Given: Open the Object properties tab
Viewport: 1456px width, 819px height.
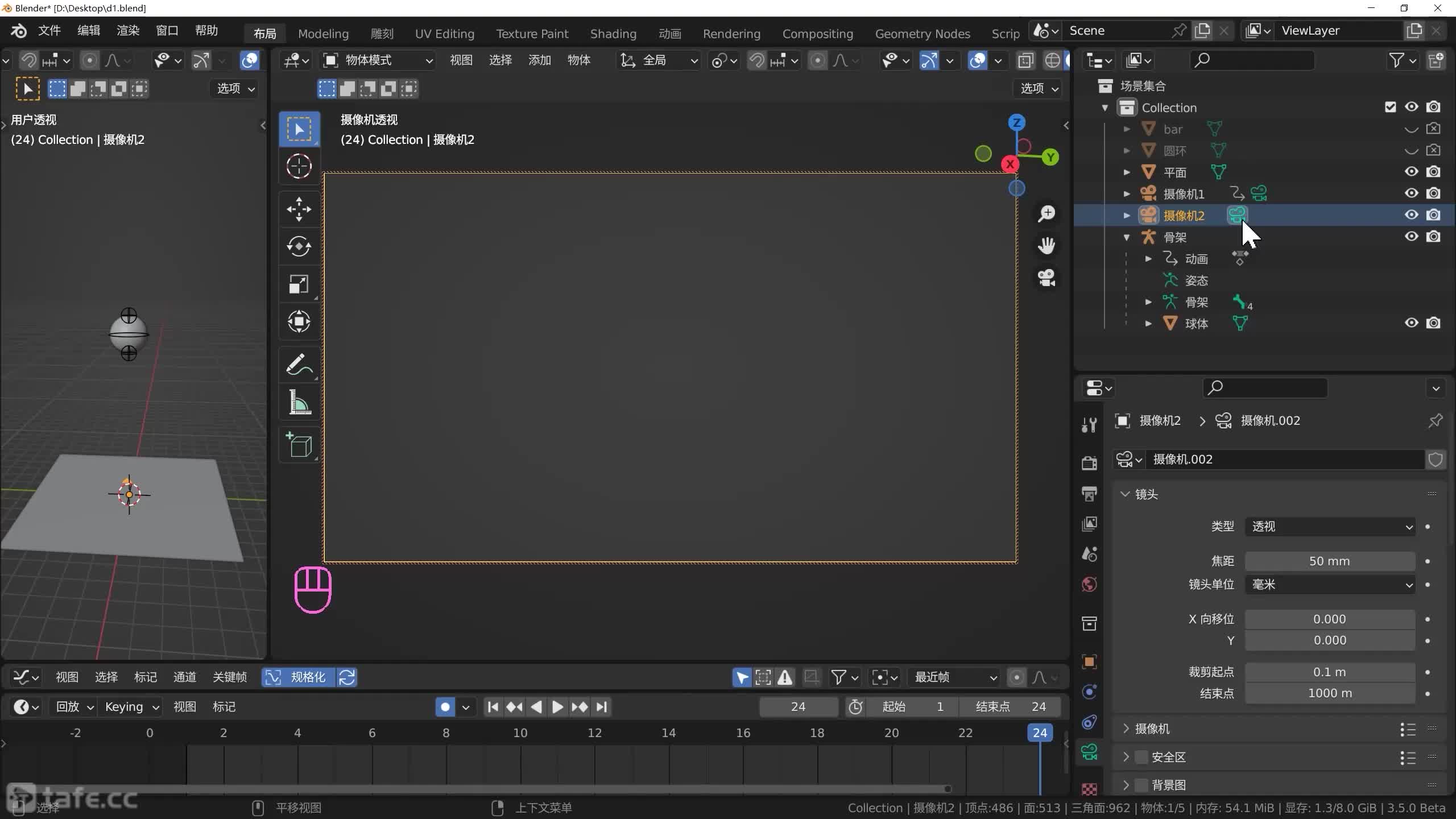Looking at the screenshot, I should pos(1089,661).
